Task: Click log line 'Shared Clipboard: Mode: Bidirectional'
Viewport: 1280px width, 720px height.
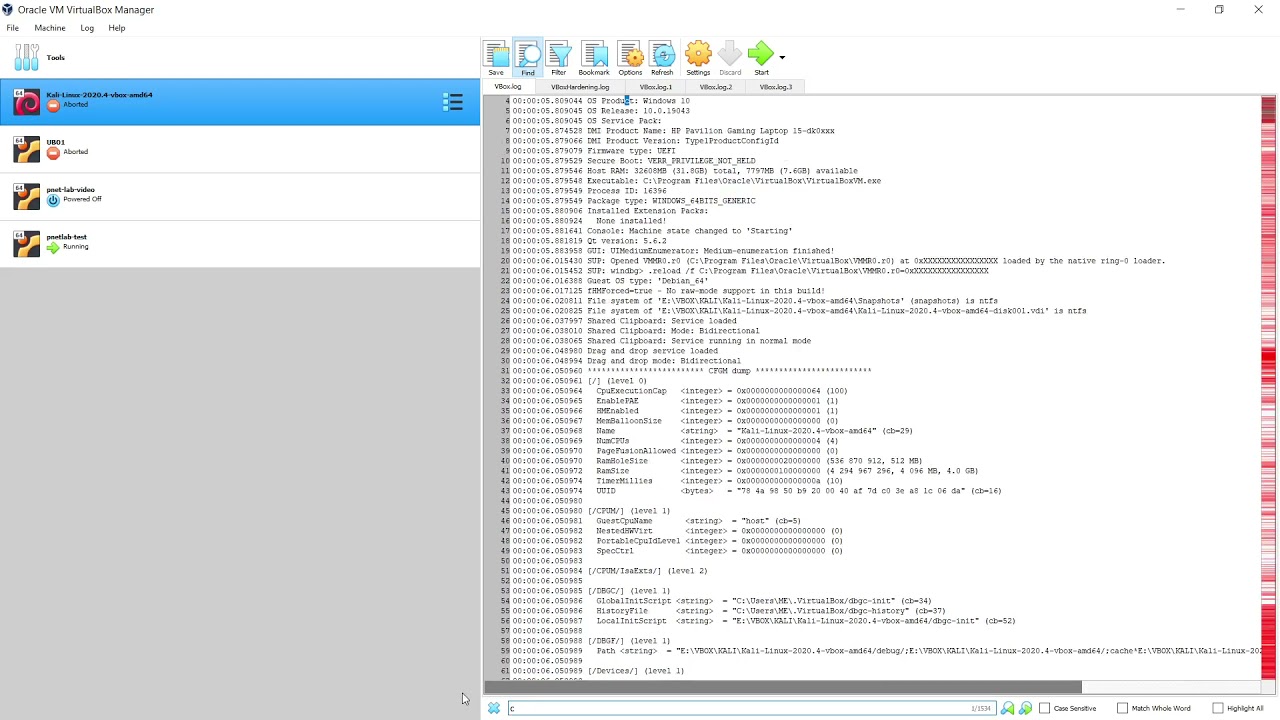Action: pyautogui.click(x=673, y=331)
